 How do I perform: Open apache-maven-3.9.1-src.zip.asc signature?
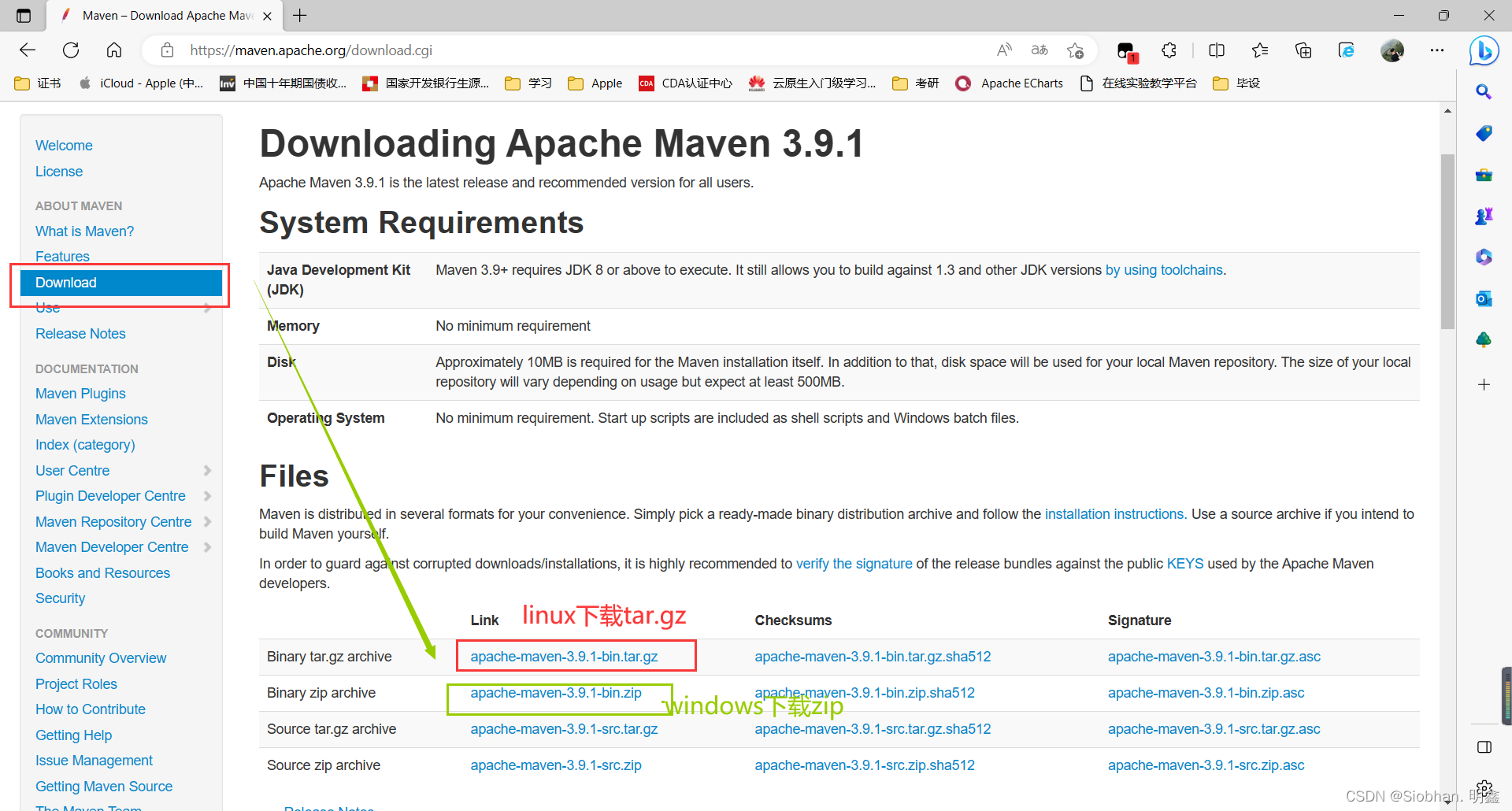pyautogui.click(x=1206, y=765)
